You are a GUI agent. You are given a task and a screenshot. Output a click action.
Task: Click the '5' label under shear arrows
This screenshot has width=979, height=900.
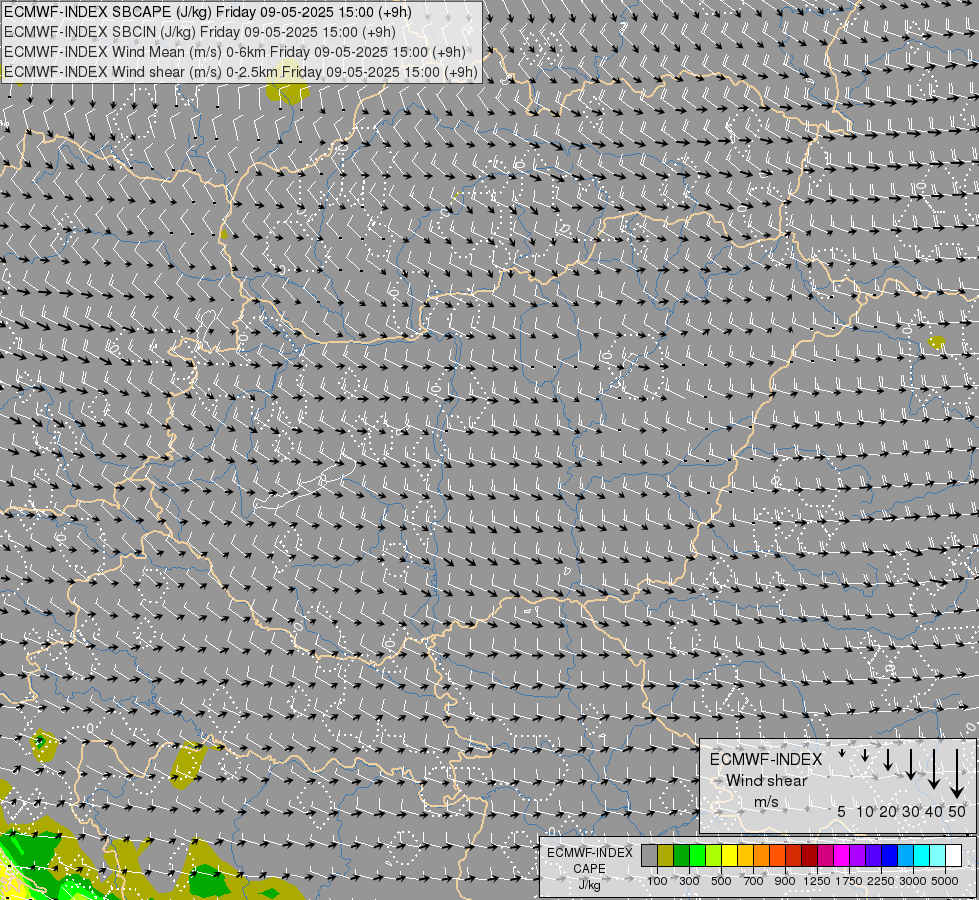point(842,811)
